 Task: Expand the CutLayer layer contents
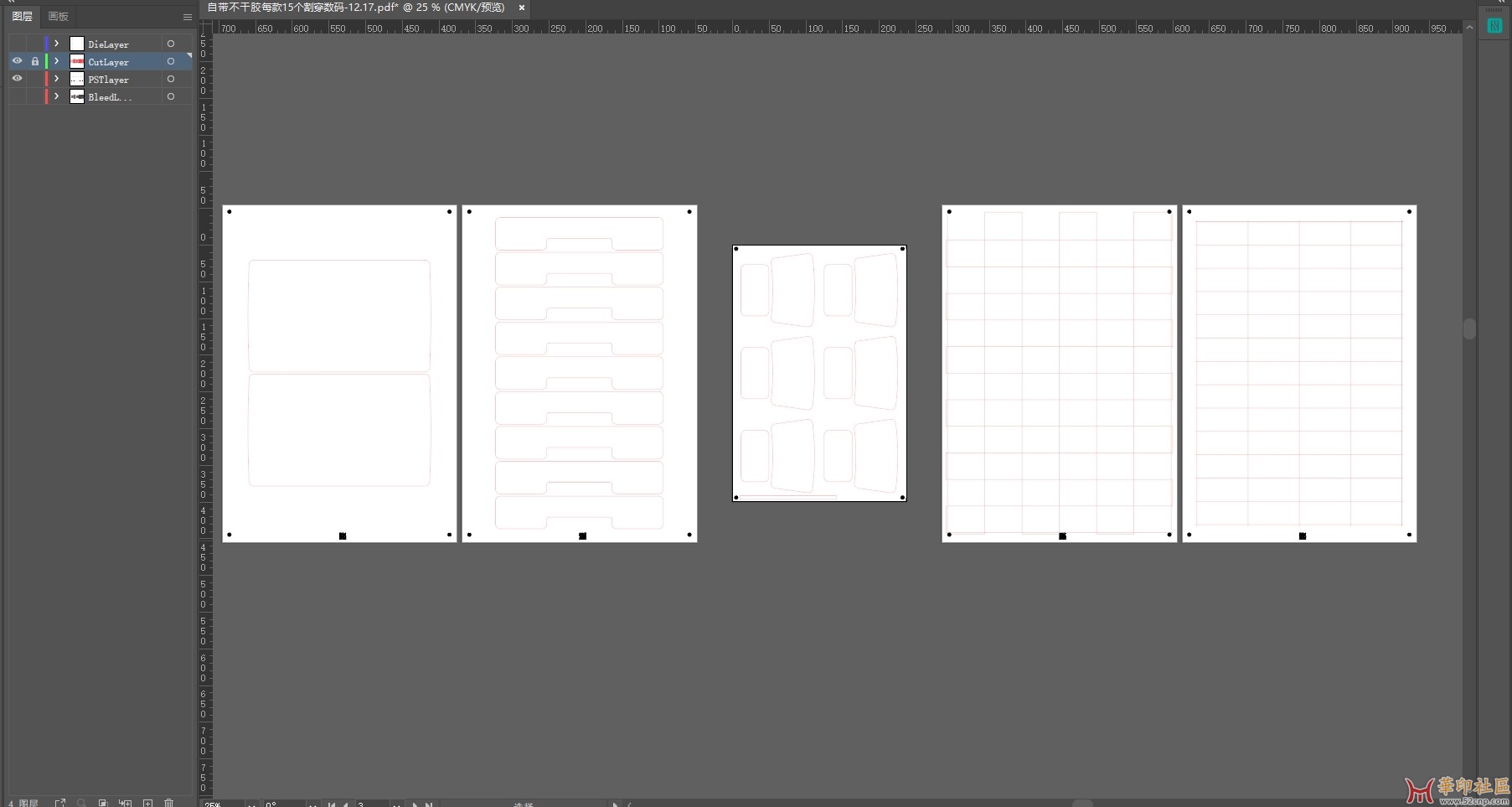[57, 61]
